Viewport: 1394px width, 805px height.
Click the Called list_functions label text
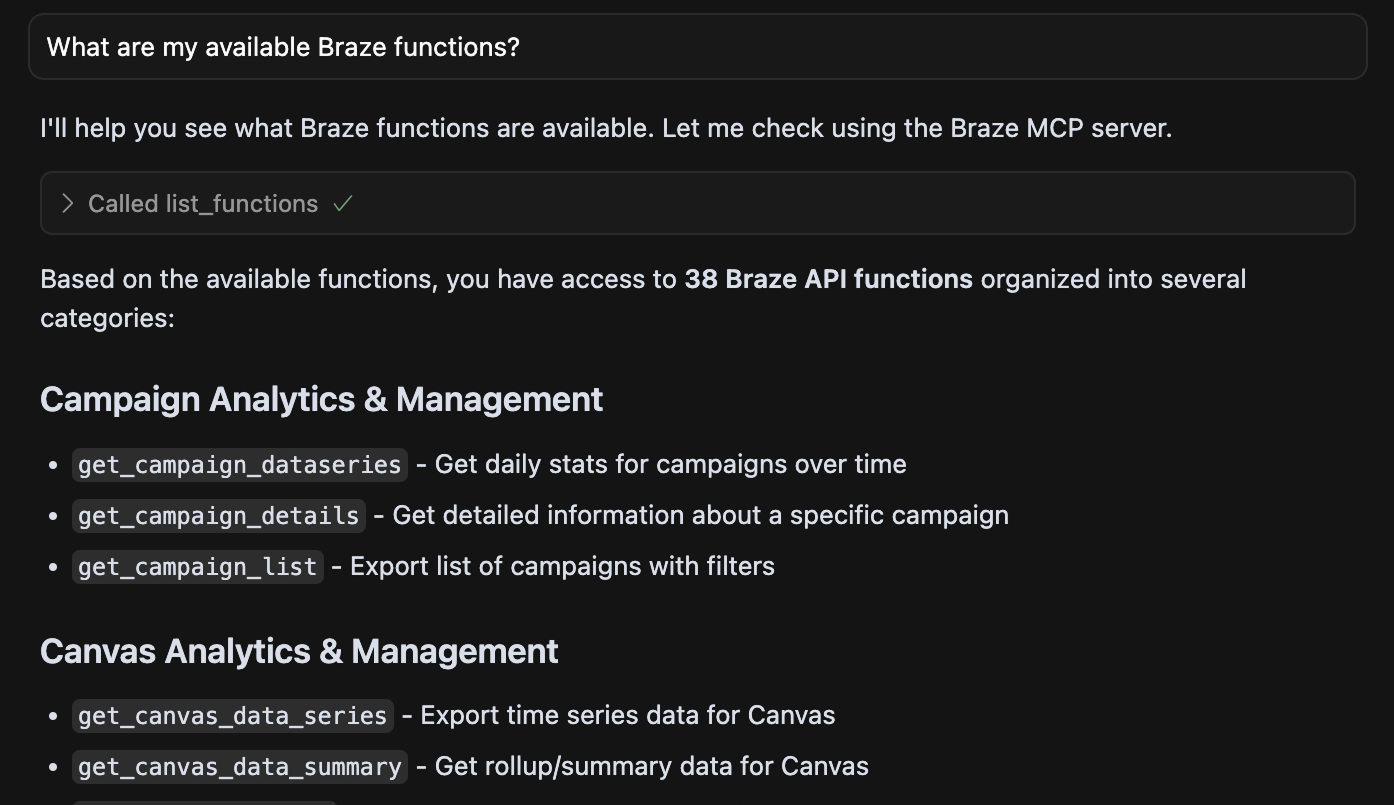(x=202, y=203)
